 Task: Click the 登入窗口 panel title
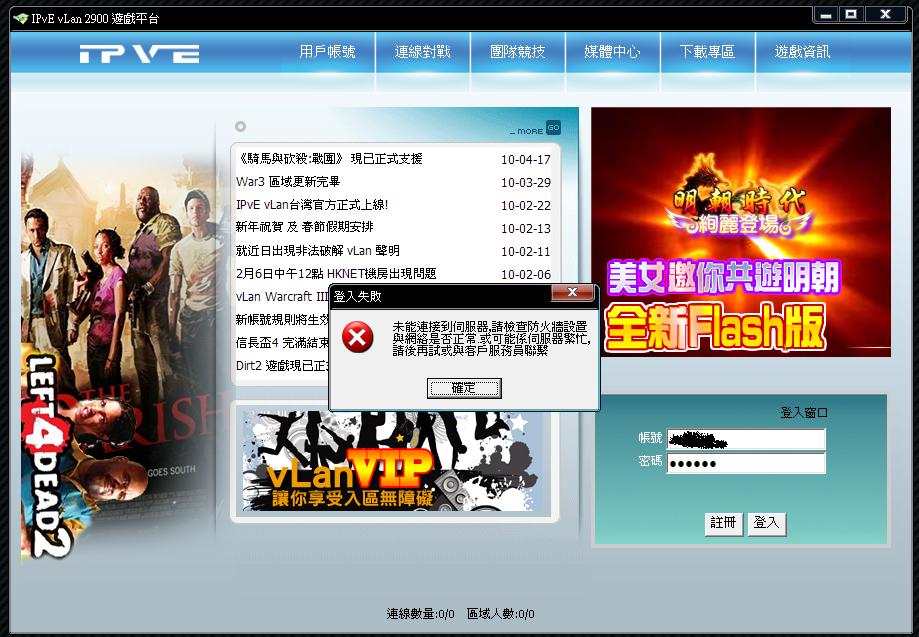(x=804, y=413)
